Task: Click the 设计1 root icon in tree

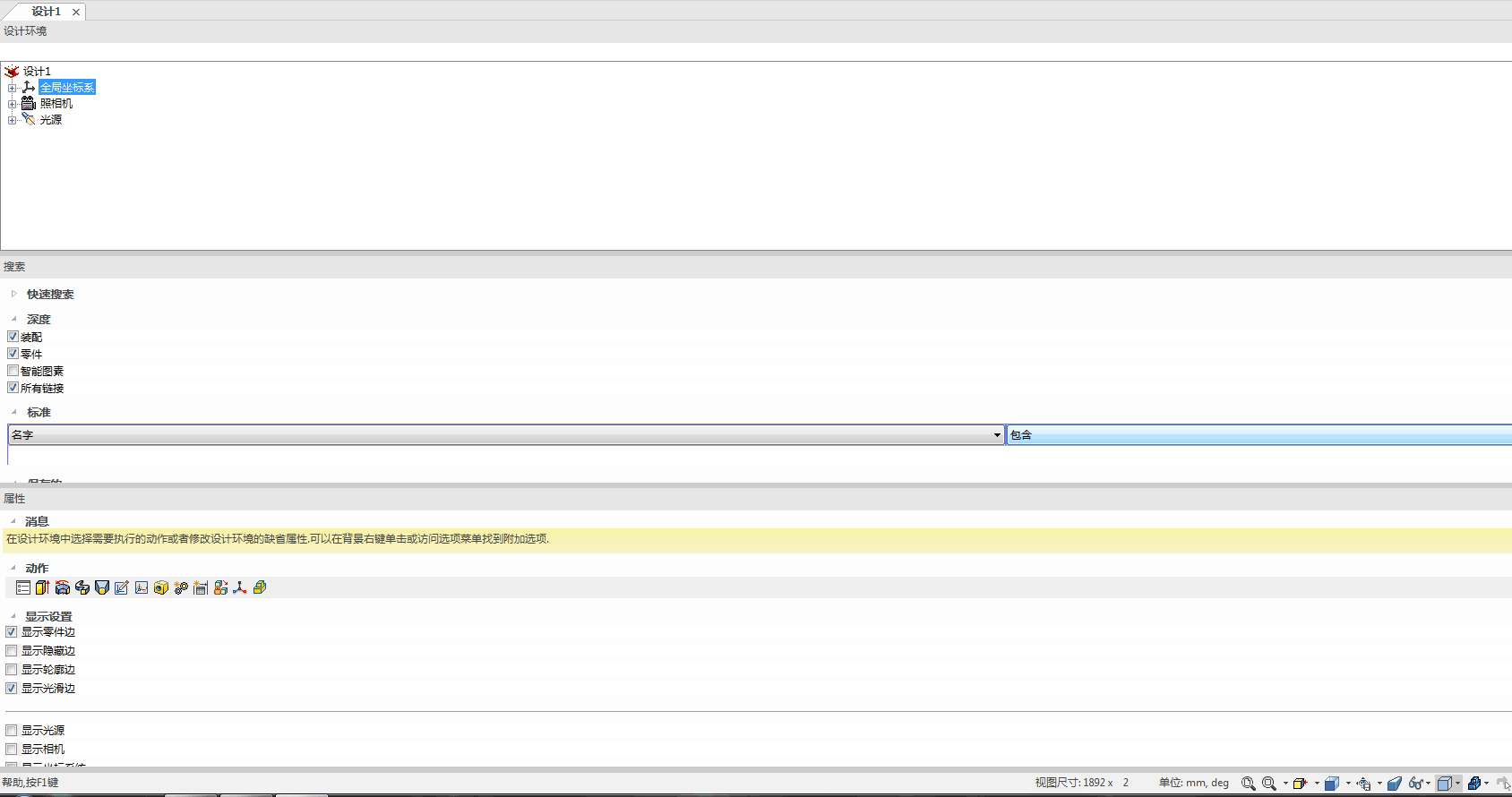Action: (12, 71)
